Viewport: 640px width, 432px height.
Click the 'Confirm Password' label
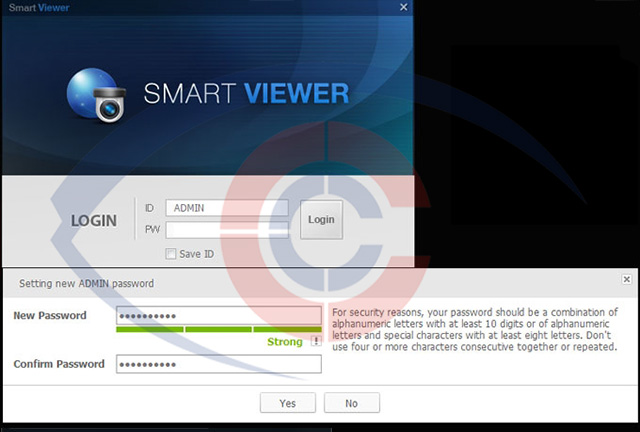click(x=59, y=364)
